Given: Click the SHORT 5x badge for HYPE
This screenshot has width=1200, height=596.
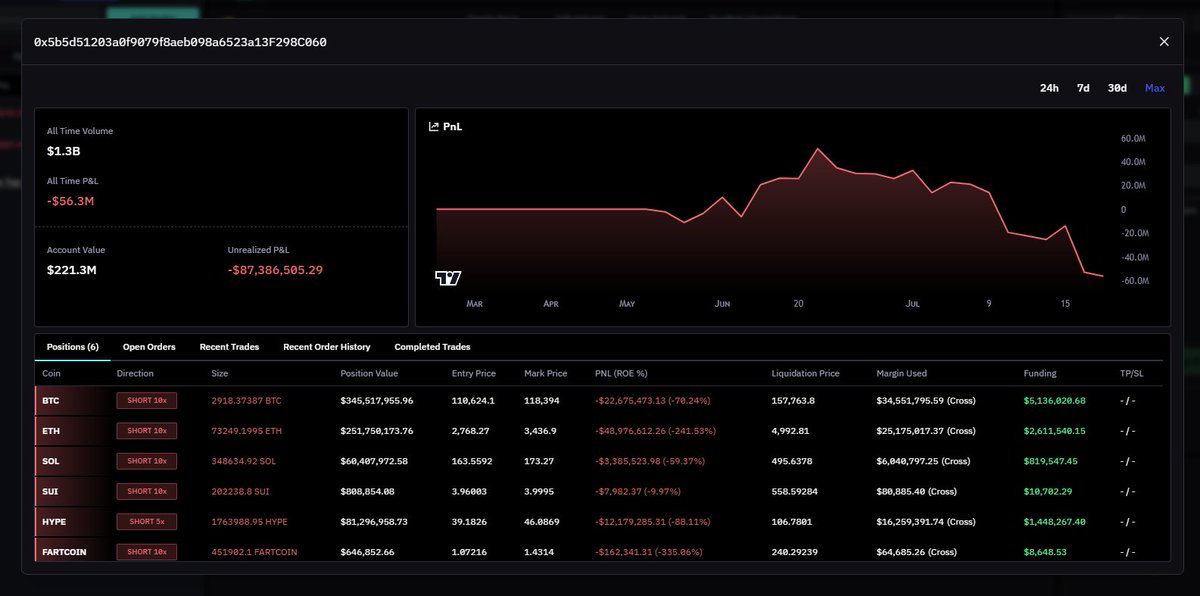Looking at the screenshot, I should (x=147, y=522).
